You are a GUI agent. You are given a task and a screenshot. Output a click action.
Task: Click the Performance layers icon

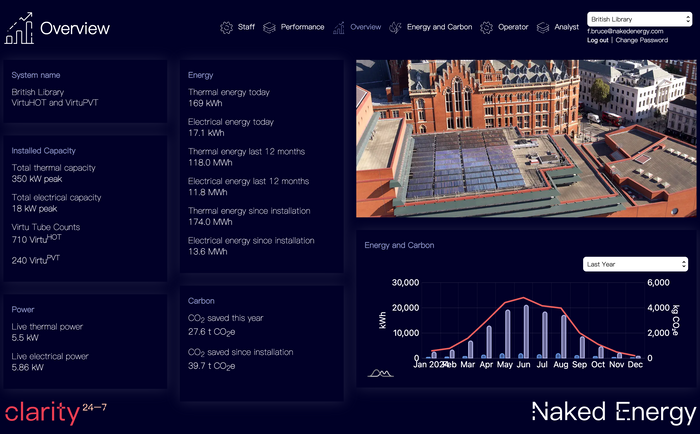tap(269, 28)
